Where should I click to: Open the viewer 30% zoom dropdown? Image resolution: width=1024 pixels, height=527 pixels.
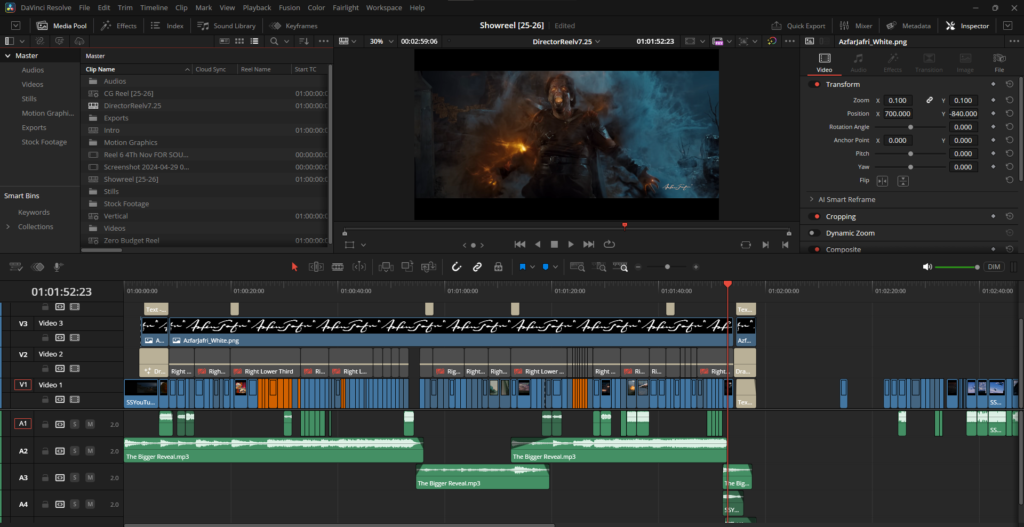[x=378, y=42]
